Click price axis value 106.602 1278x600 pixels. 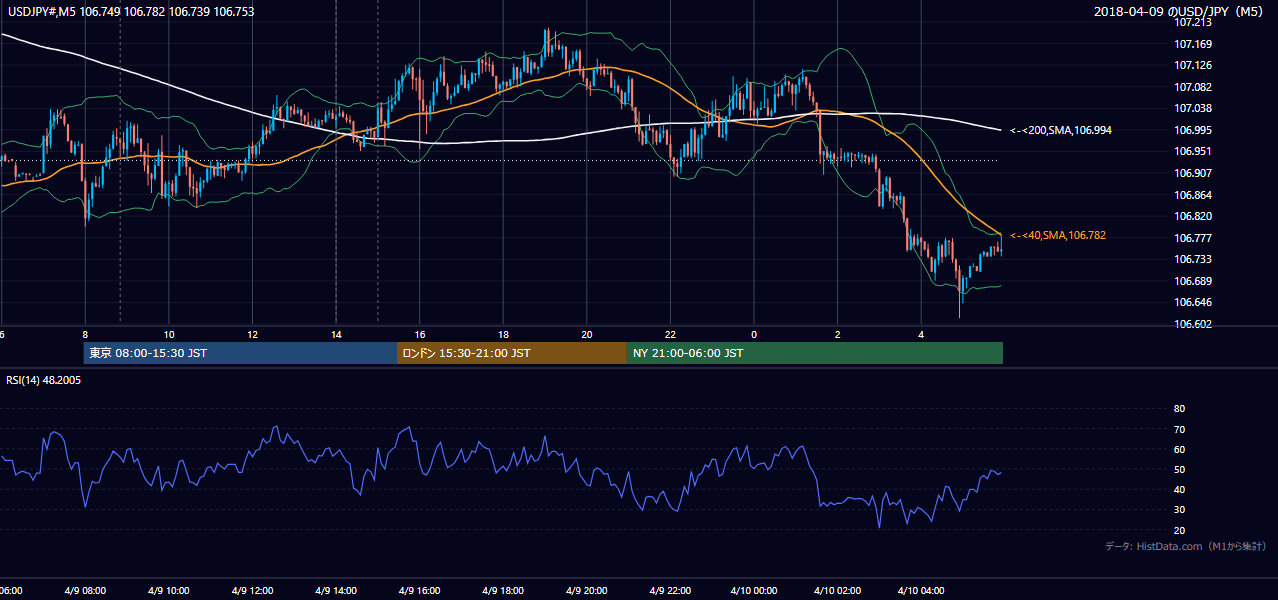[1194, 324]
